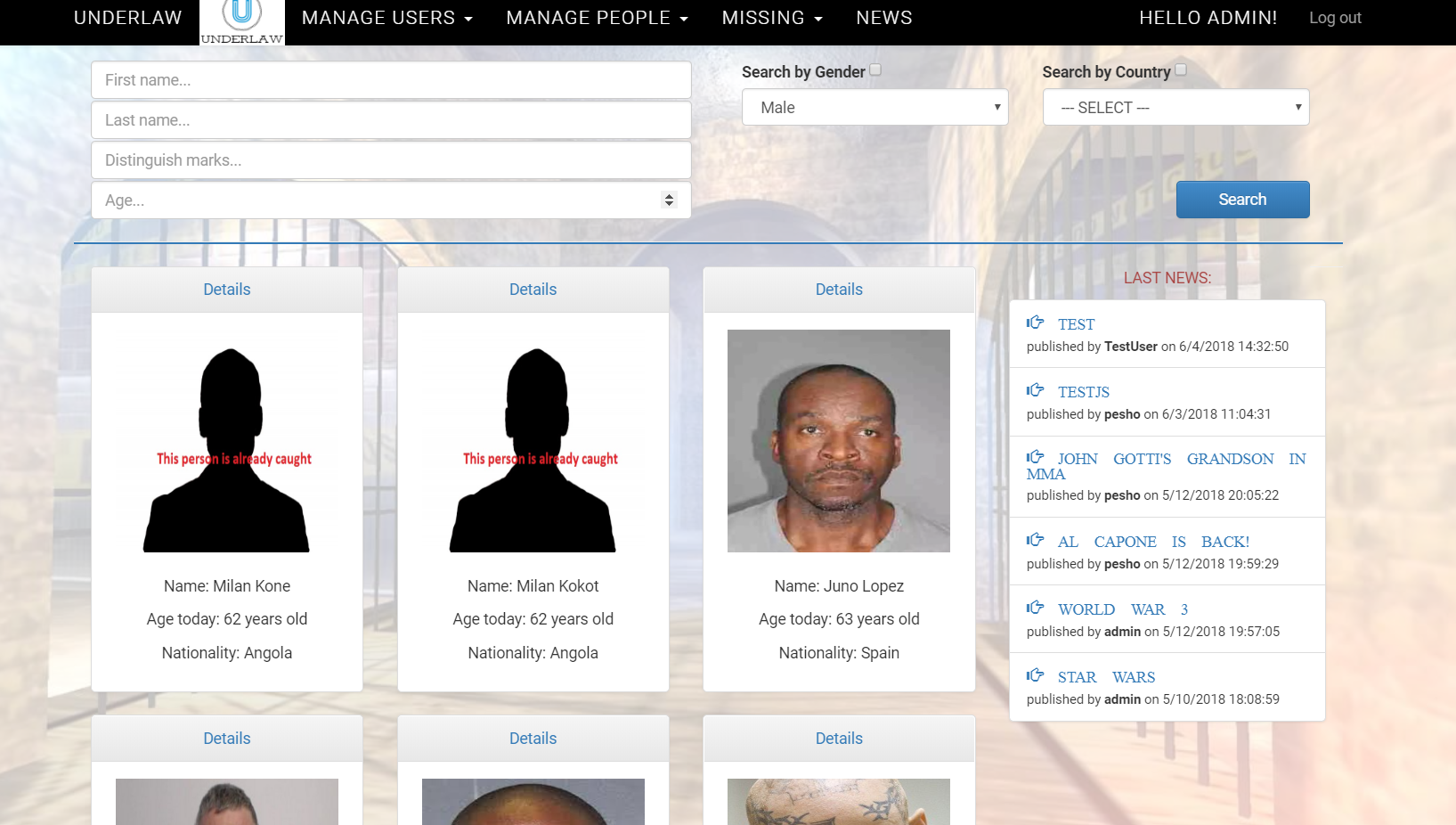Expand the Missing menu
This screenshot has height=825, width=1456.
[772, 18]
